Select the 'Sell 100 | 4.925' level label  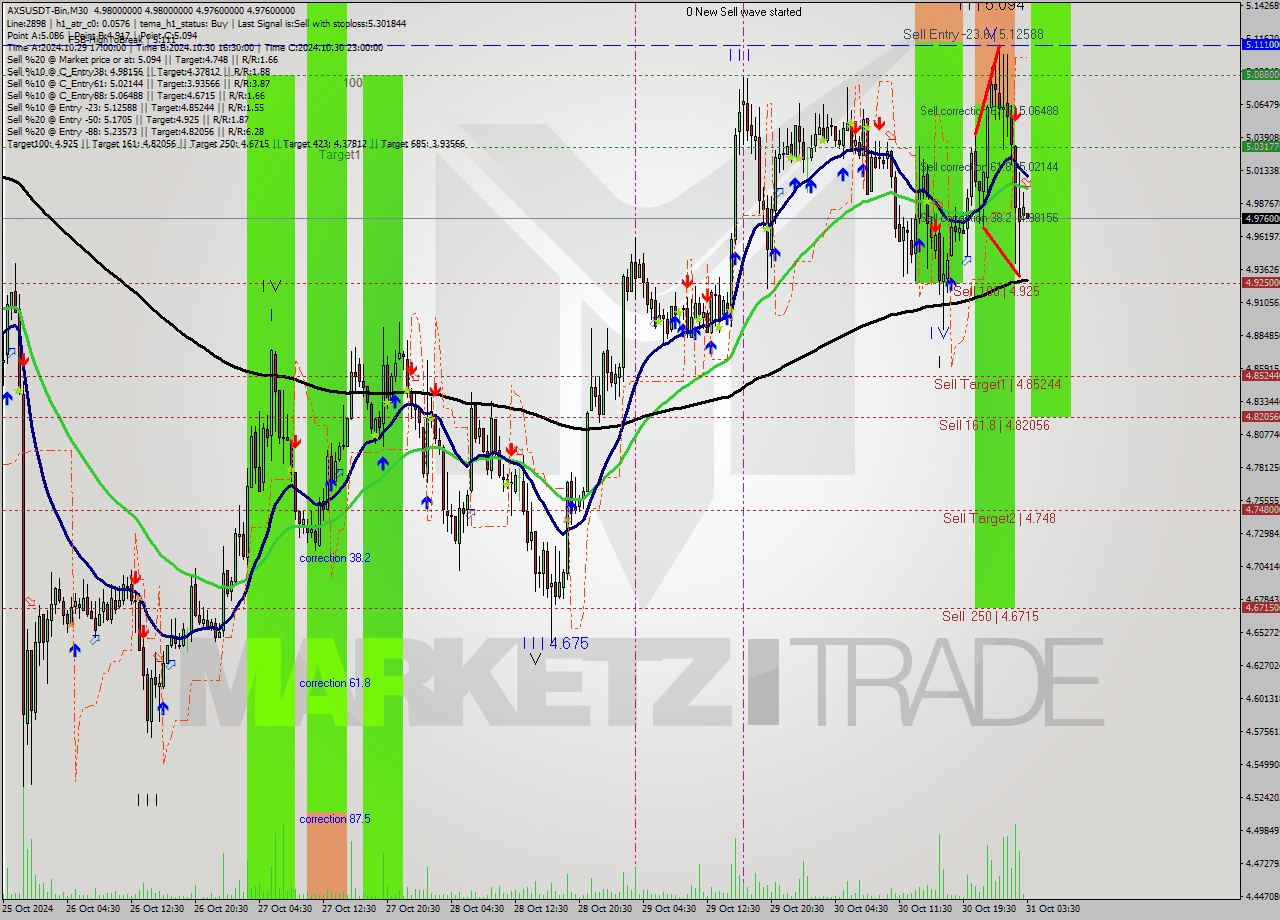coord(996,291)
